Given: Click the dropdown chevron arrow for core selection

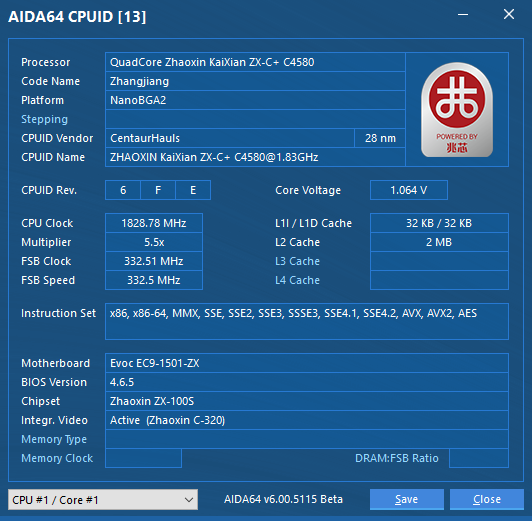Looking at the screenshot, I should click(x=189, y=500).
